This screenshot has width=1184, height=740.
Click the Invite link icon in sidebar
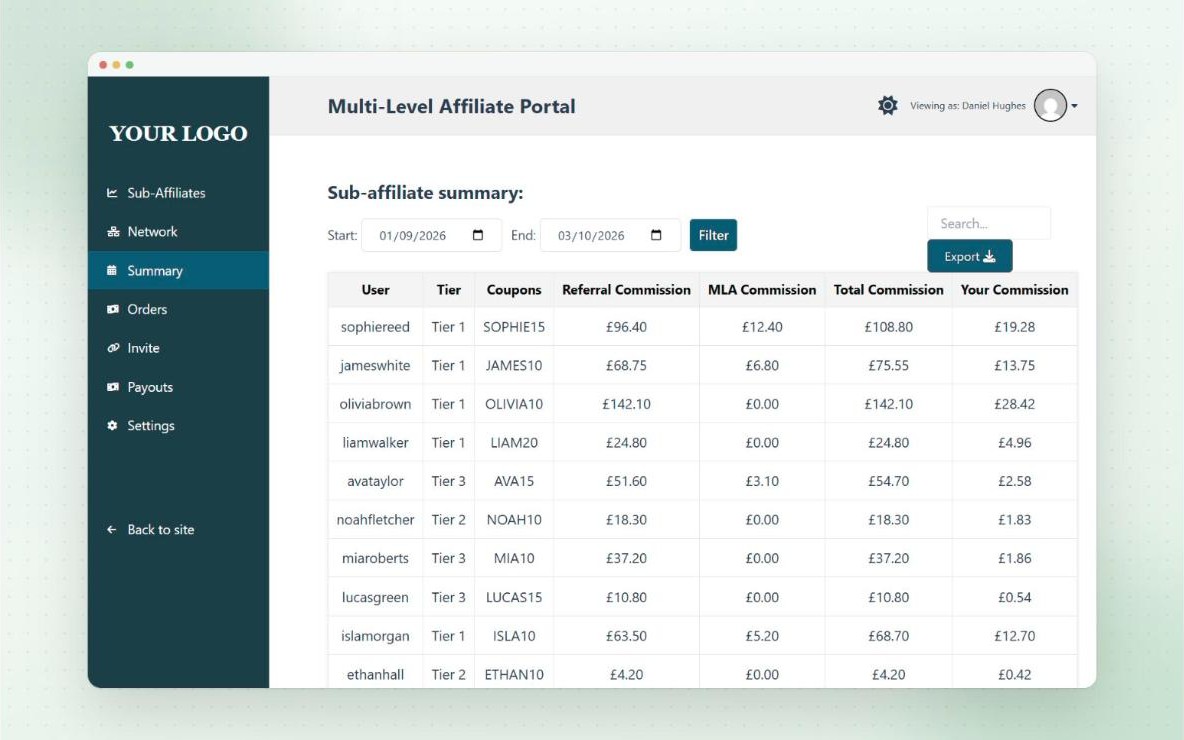pyautogui.click(x=113, y=347)
